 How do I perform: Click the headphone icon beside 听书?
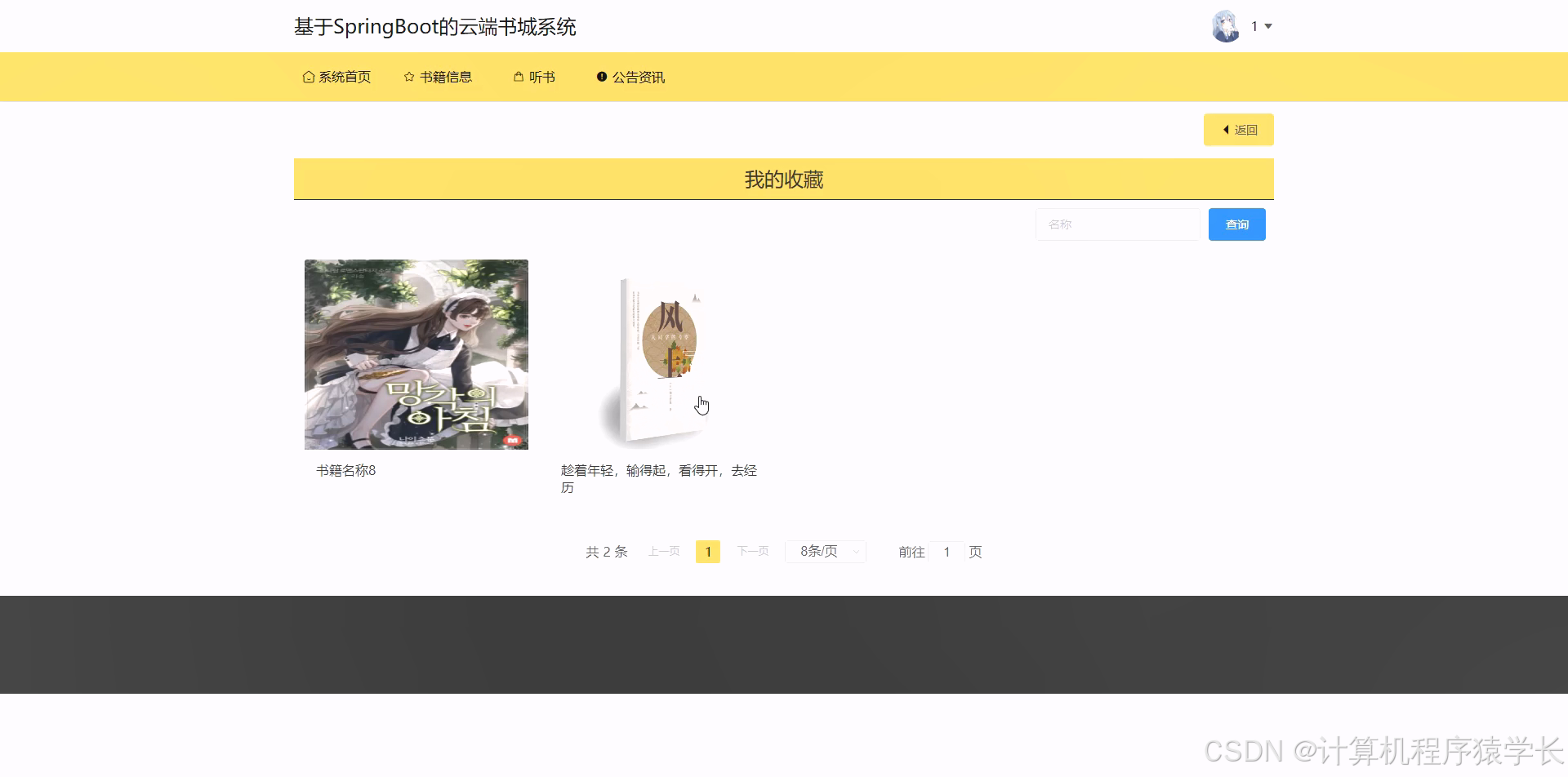pyautogui.click(x=517, y=76)
